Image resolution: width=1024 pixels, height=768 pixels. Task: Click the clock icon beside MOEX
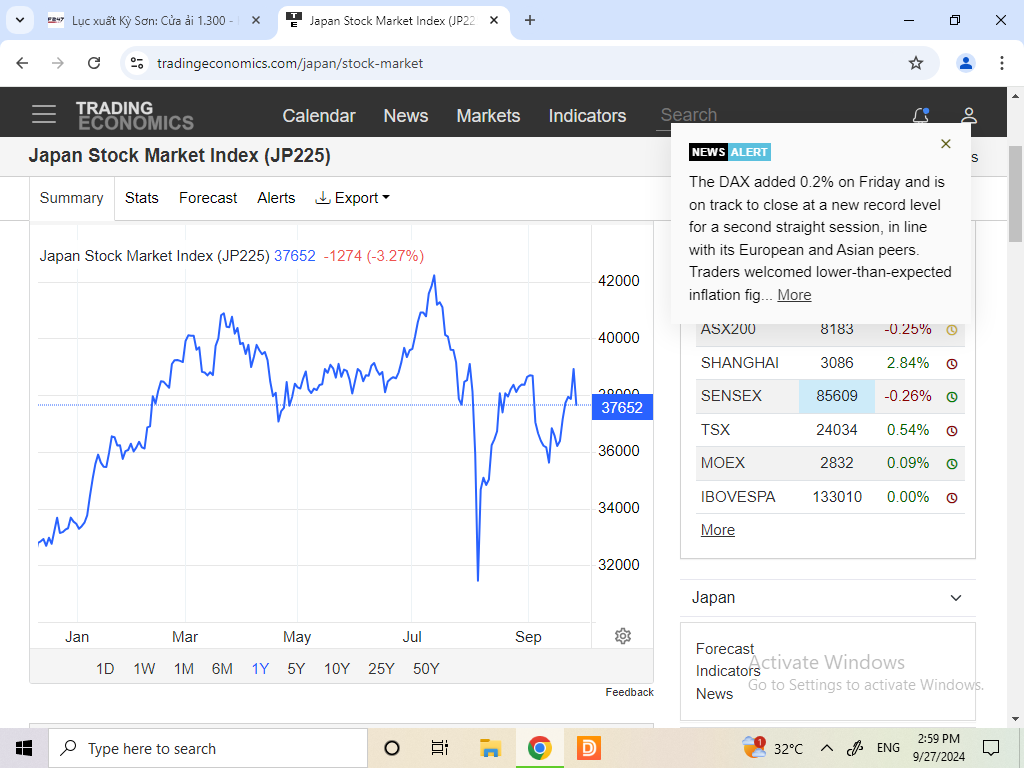(x=952, y=464)
